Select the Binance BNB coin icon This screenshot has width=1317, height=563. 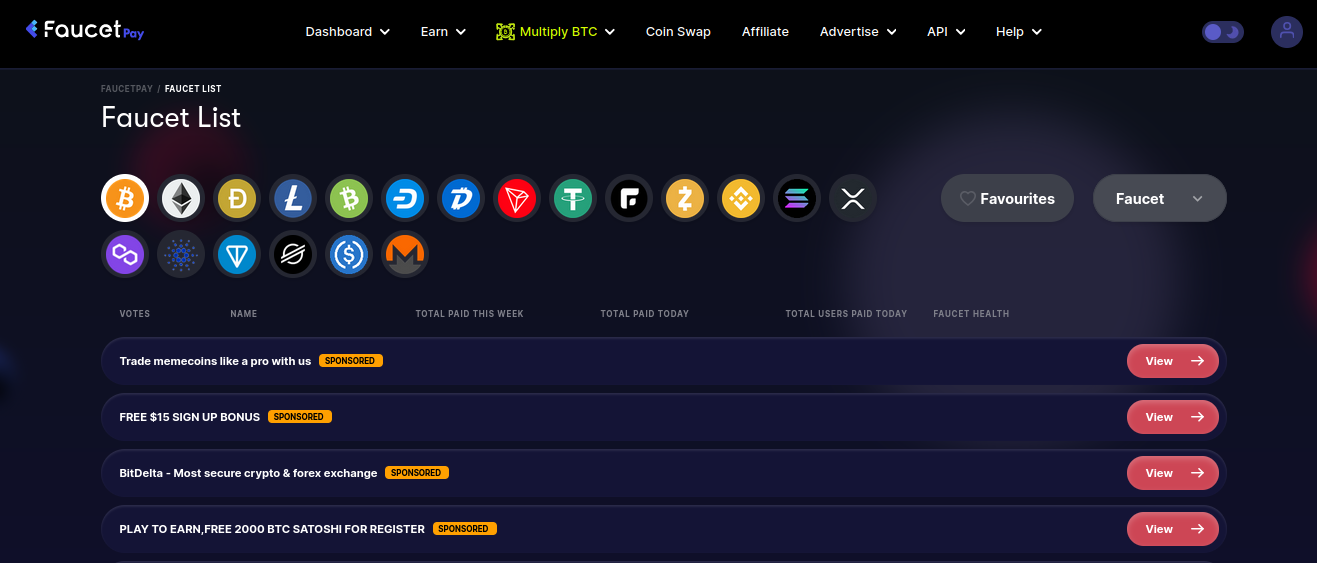tap(741, 198)
